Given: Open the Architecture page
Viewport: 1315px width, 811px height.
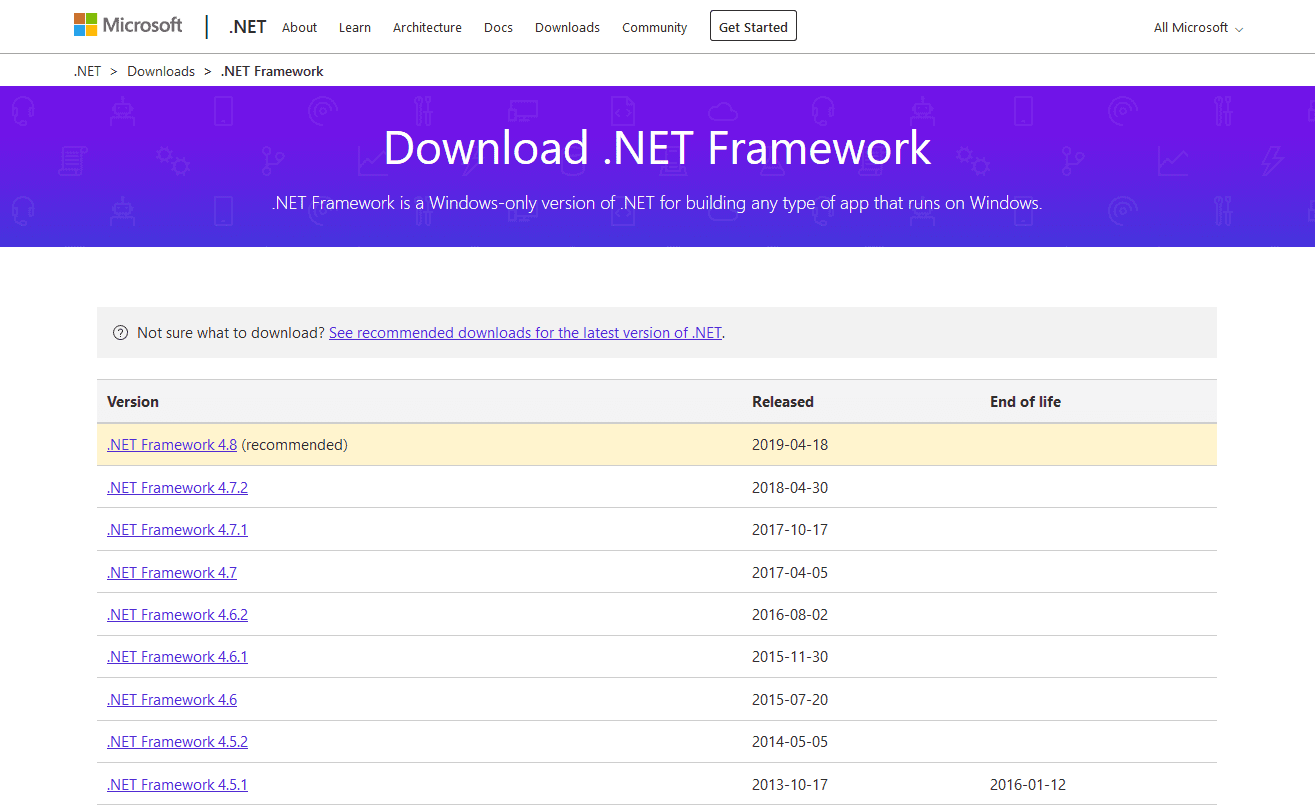Looking at the screenshot, I should 427,28.
